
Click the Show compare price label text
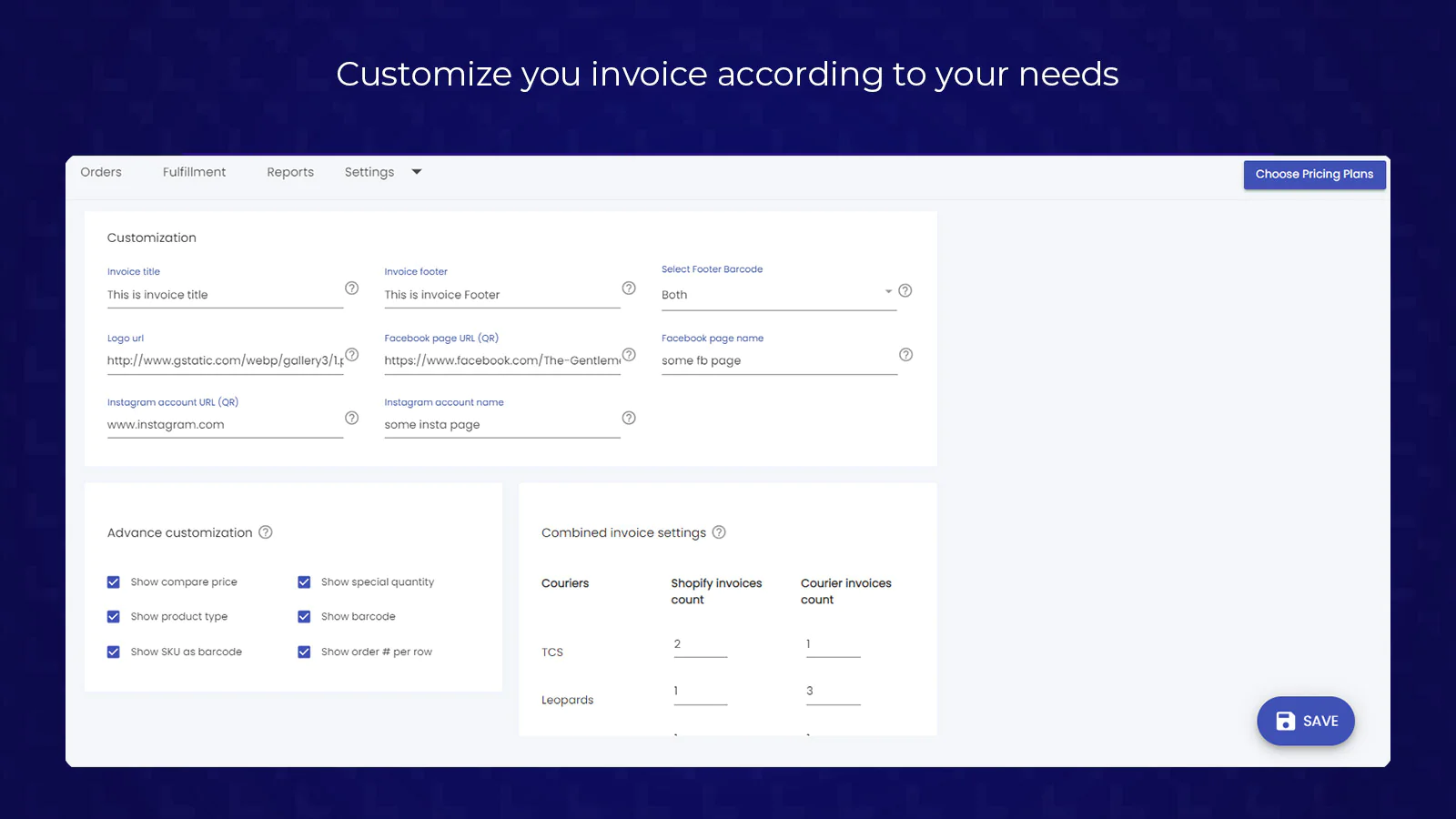(x=184, y=582)
